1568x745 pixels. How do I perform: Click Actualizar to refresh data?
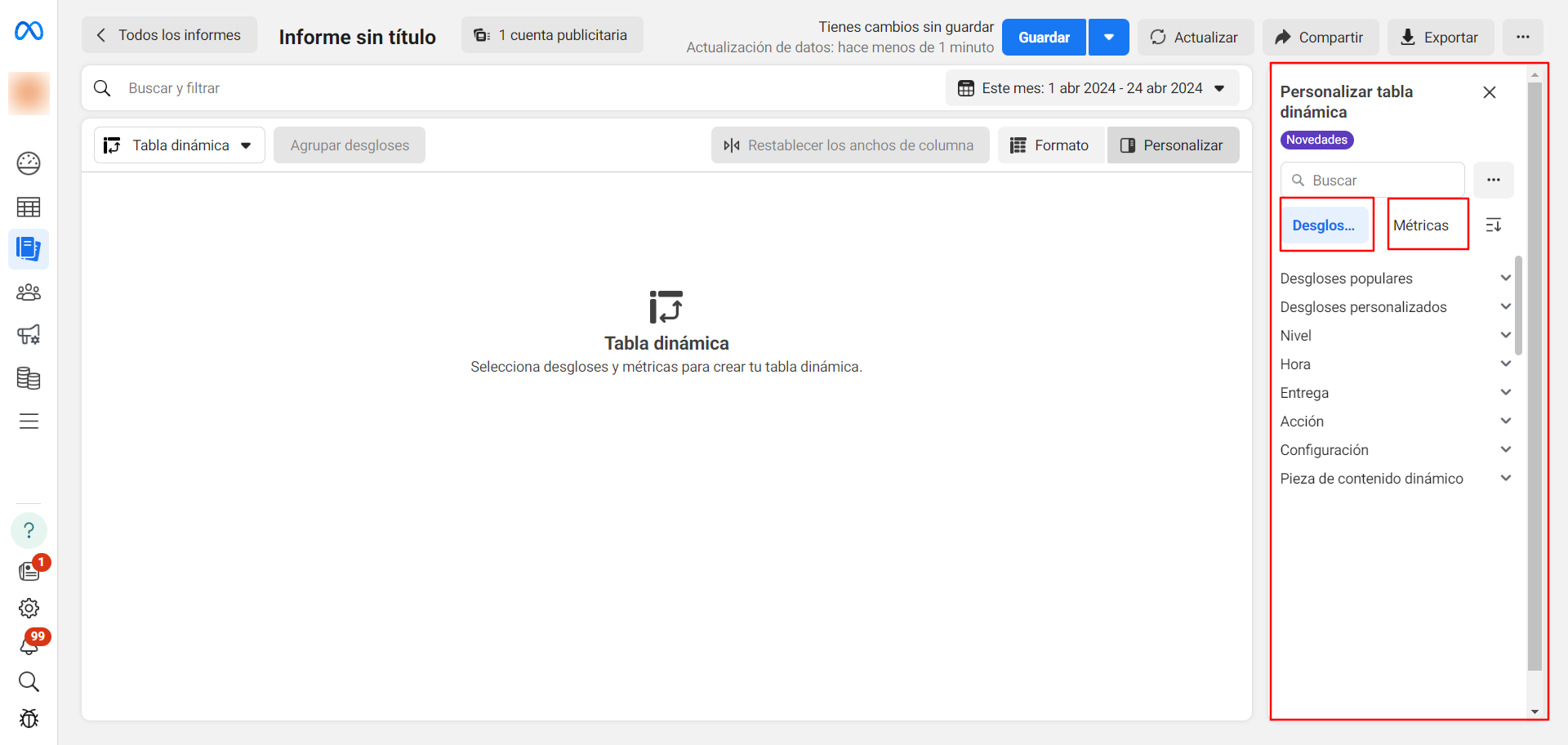click(x=1196, y=37)
